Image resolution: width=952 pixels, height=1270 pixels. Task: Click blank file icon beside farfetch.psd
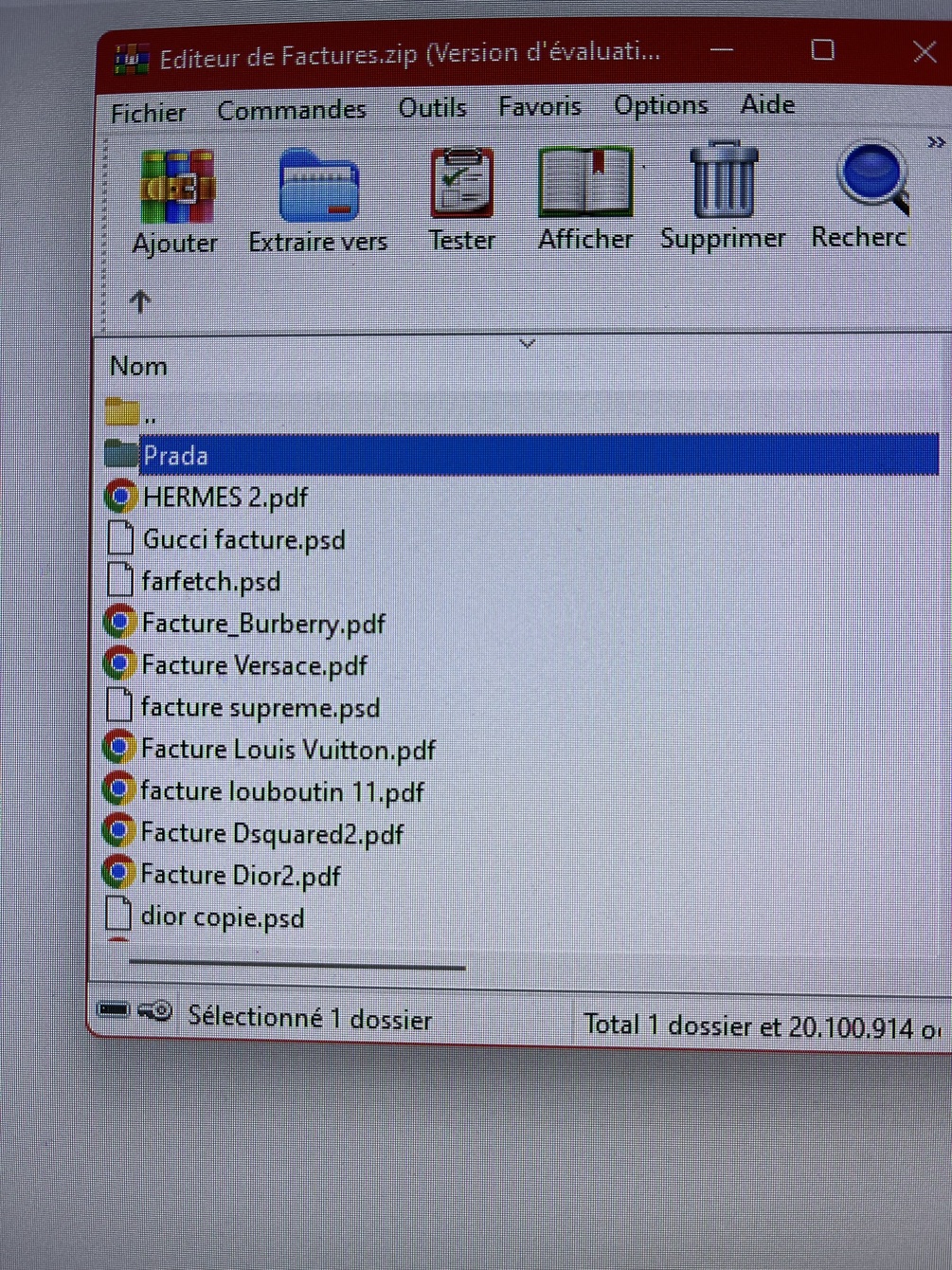119,580
